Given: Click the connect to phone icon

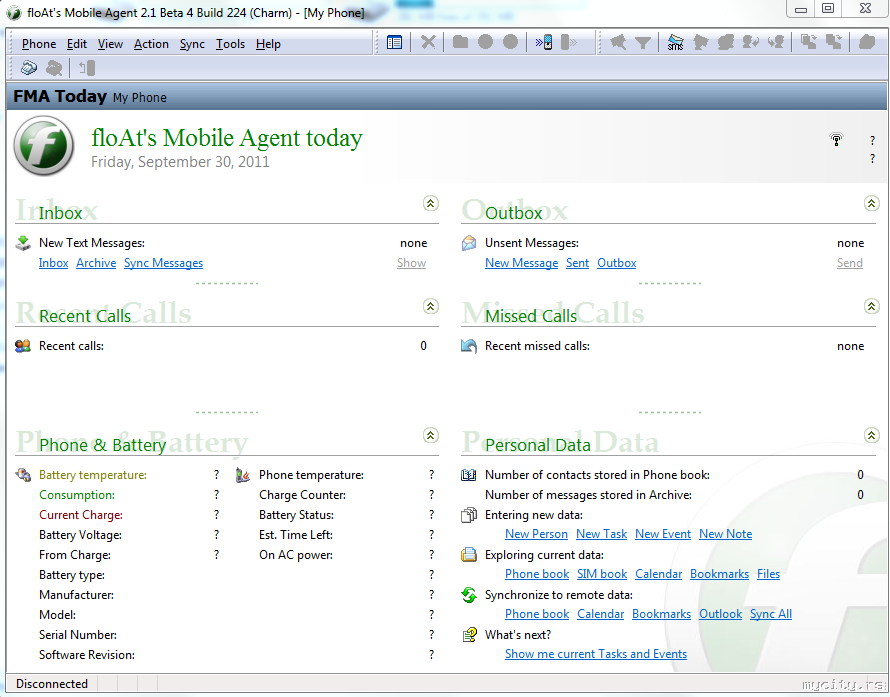Looking at the screenshot, I should pyautogui.click(x=544, y=42).
